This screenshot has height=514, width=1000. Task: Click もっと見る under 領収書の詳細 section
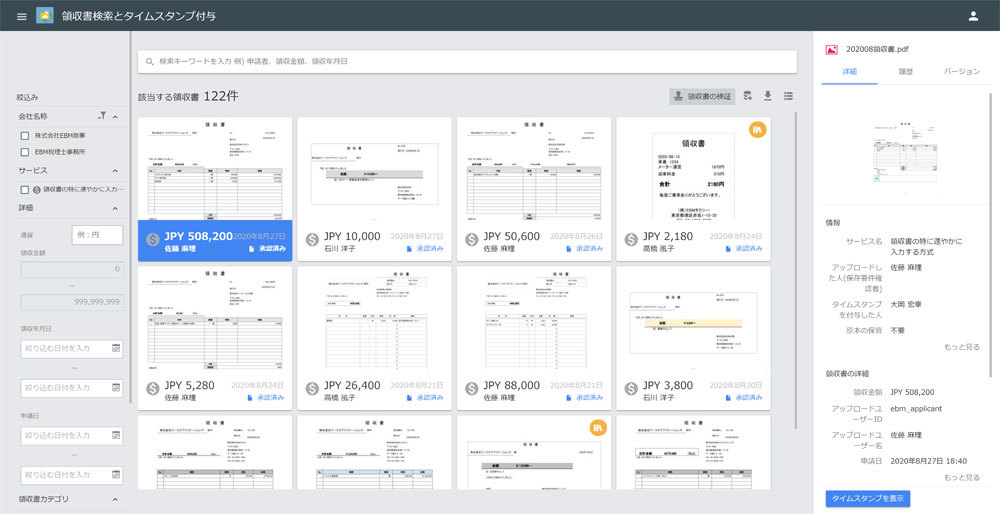[962, 478]
